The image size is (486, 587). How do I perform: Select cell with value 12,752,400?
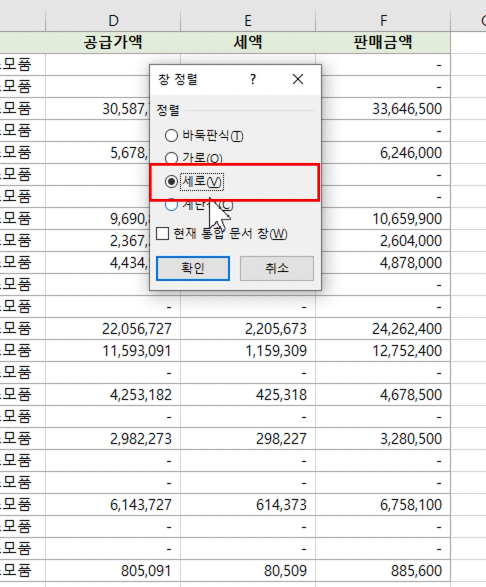tap(383, 351)
